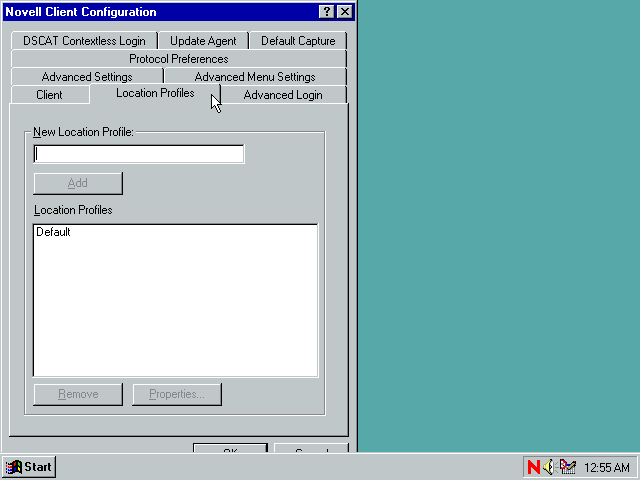Switch to Advanced Menu Settings tab
Viewport: 640px width, 480px height.
(255, 77)
